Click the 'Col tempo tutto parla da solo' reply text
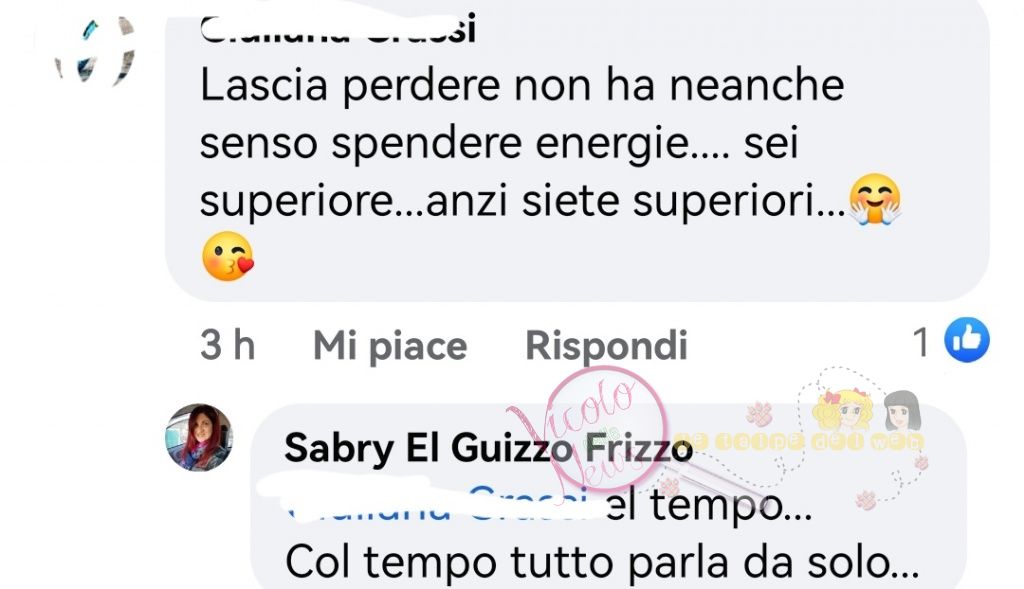This screenshot has height=589, width=1024. tap(602, 562)
